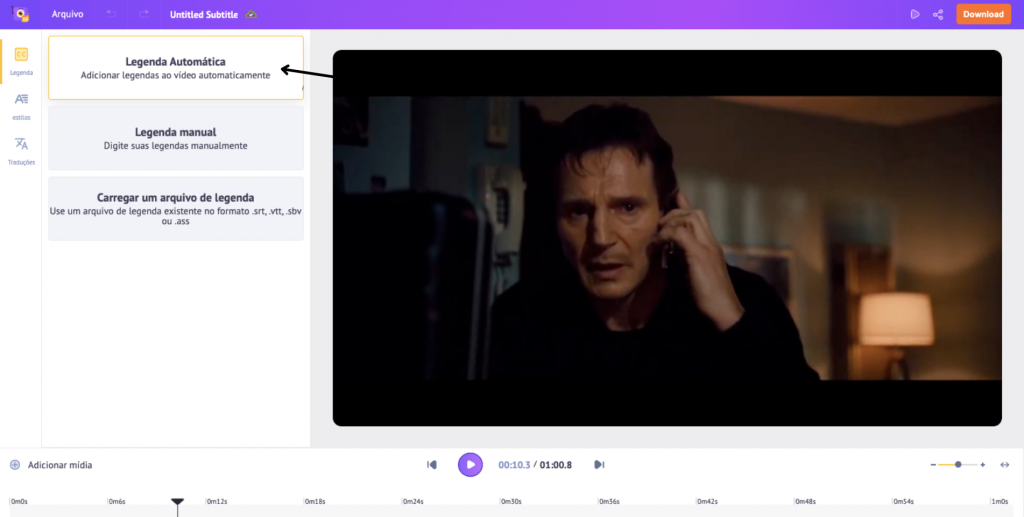The height and width of the screenshot is (517, 1024).
Task: Click the Untitled Subtitle project title
Action: click(x=204, y=14)
